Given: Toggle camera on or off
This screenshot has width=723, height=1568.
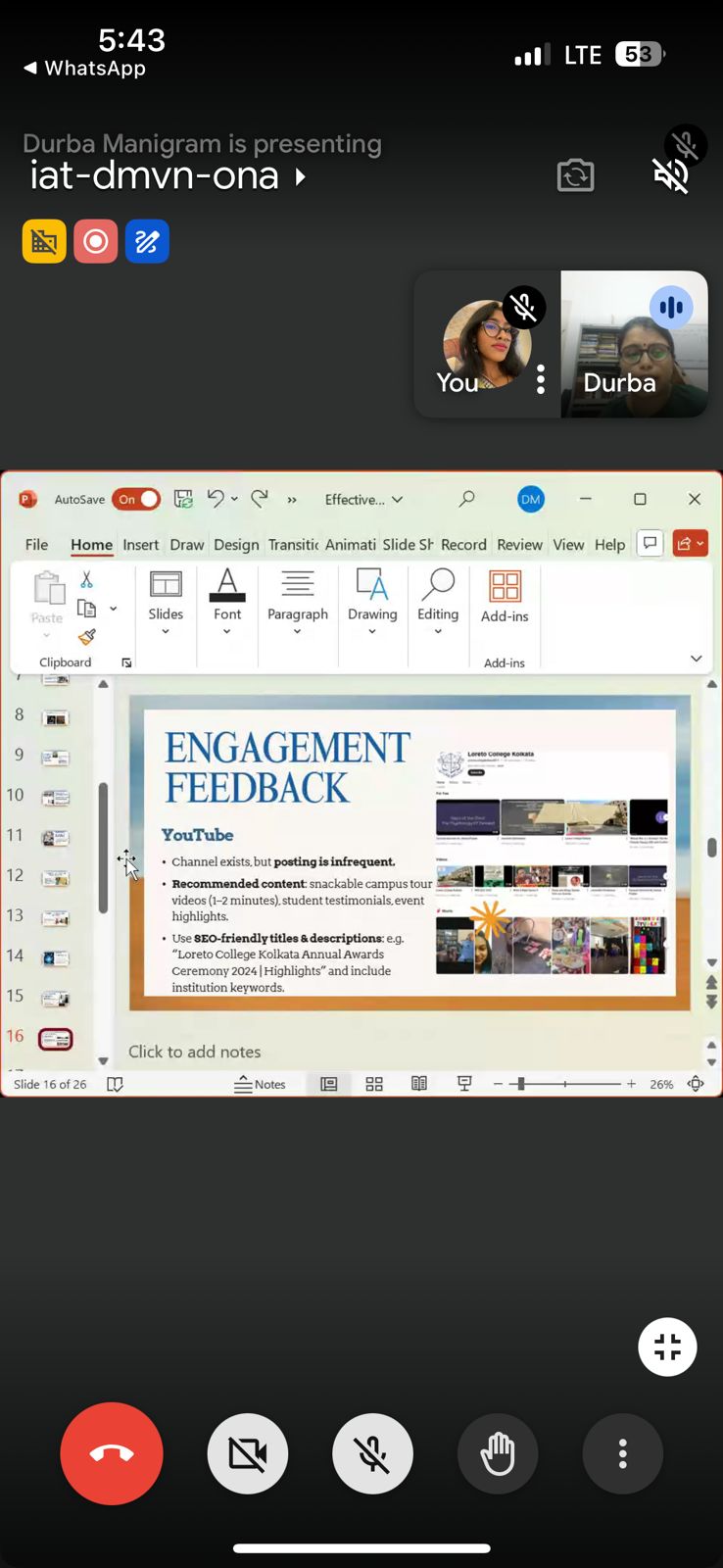Looking at the screenshot, I should click(x=248, y=1453).
